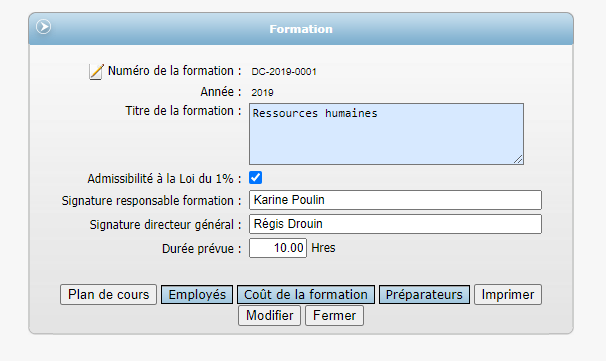
Task: Click the circular arrow icon in Formation header
Action: pyautogui.click(x=43, y=27)
